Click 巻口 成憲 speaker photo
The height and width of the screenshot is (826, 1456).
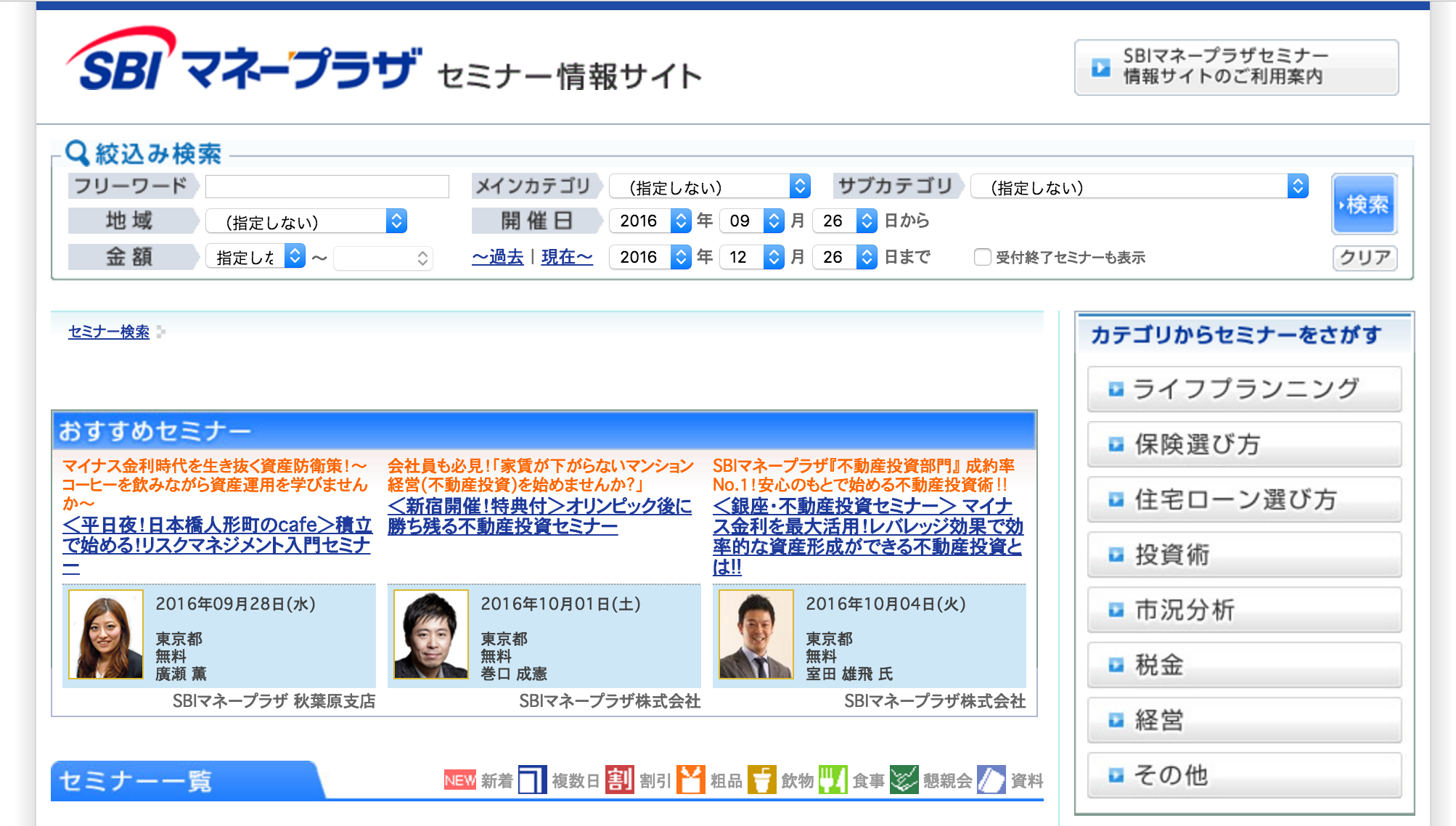(431, 634)
